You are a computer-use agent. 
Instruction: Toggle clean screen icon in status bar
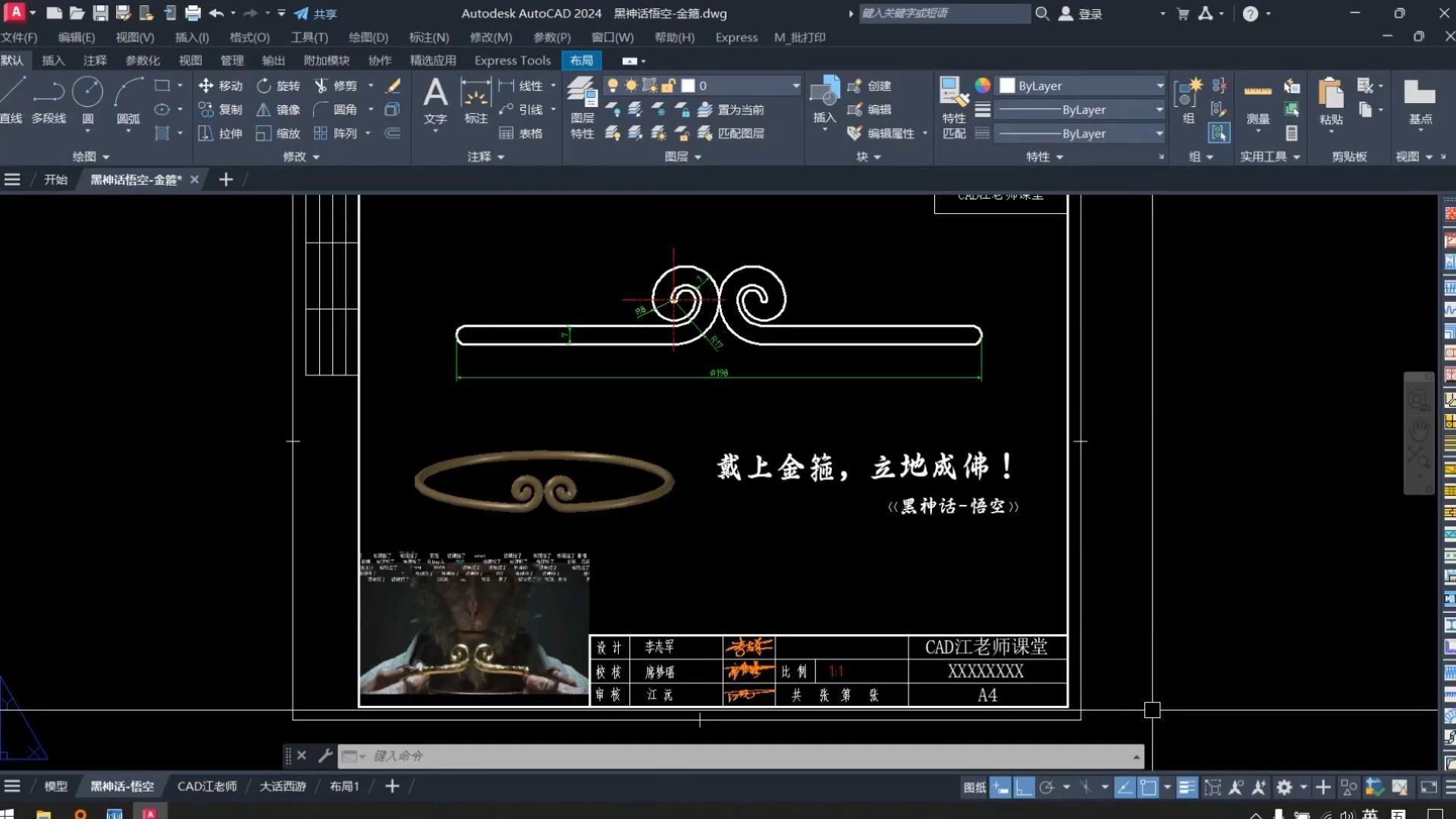coord(1429,787)
